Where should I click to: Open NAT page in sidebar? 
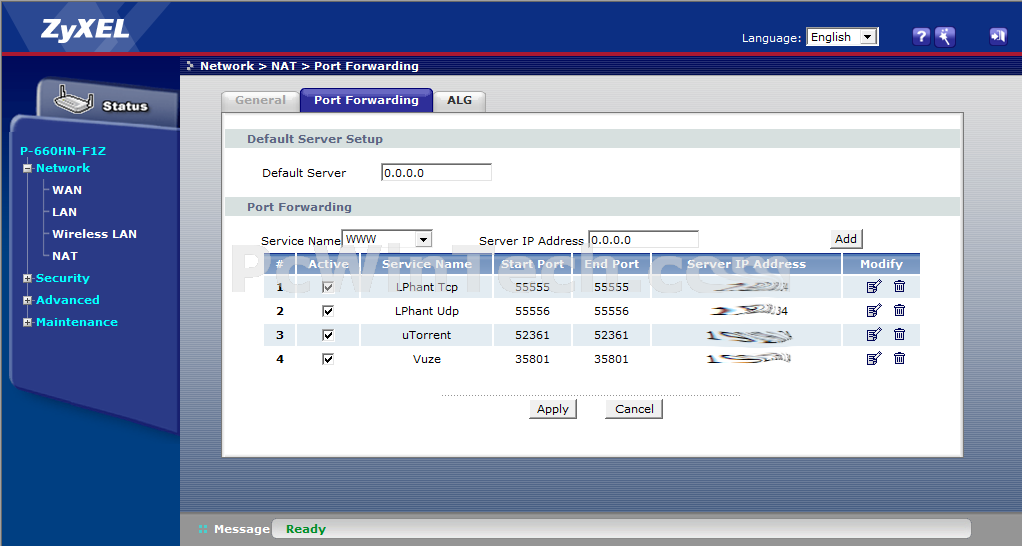coord(65,256)
